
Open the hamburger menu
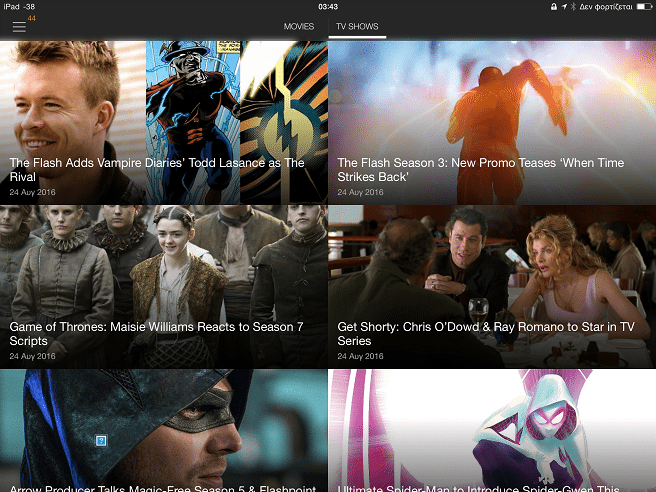19,27
